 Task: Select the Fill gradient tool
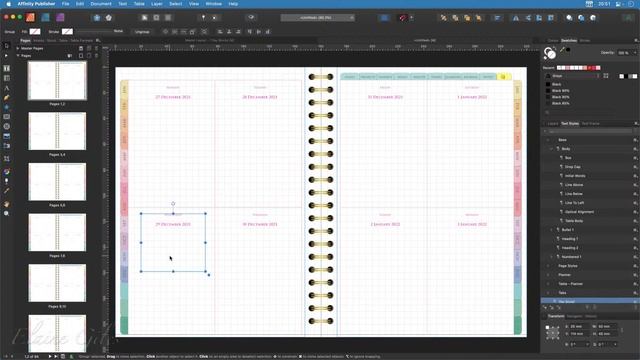point(7,172)
